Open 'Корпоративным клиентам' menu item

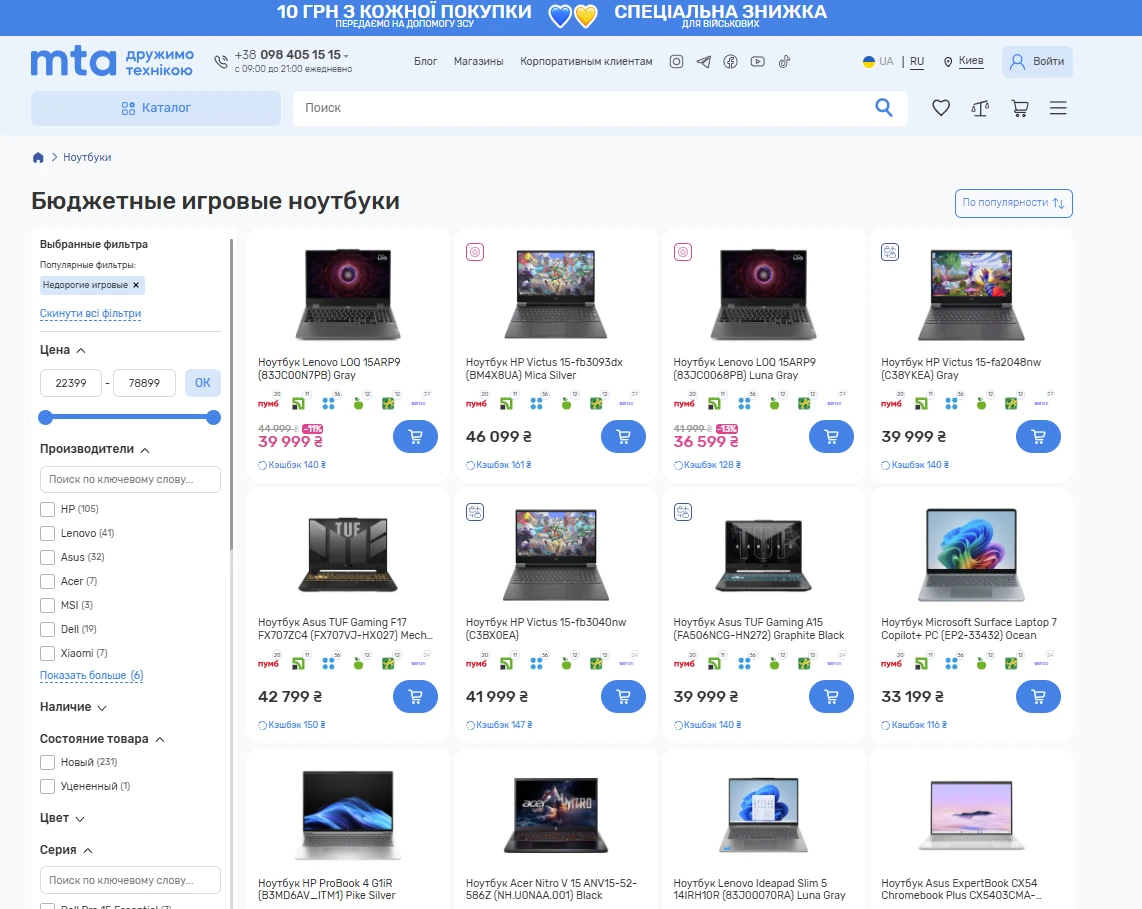tap(586, 62)
